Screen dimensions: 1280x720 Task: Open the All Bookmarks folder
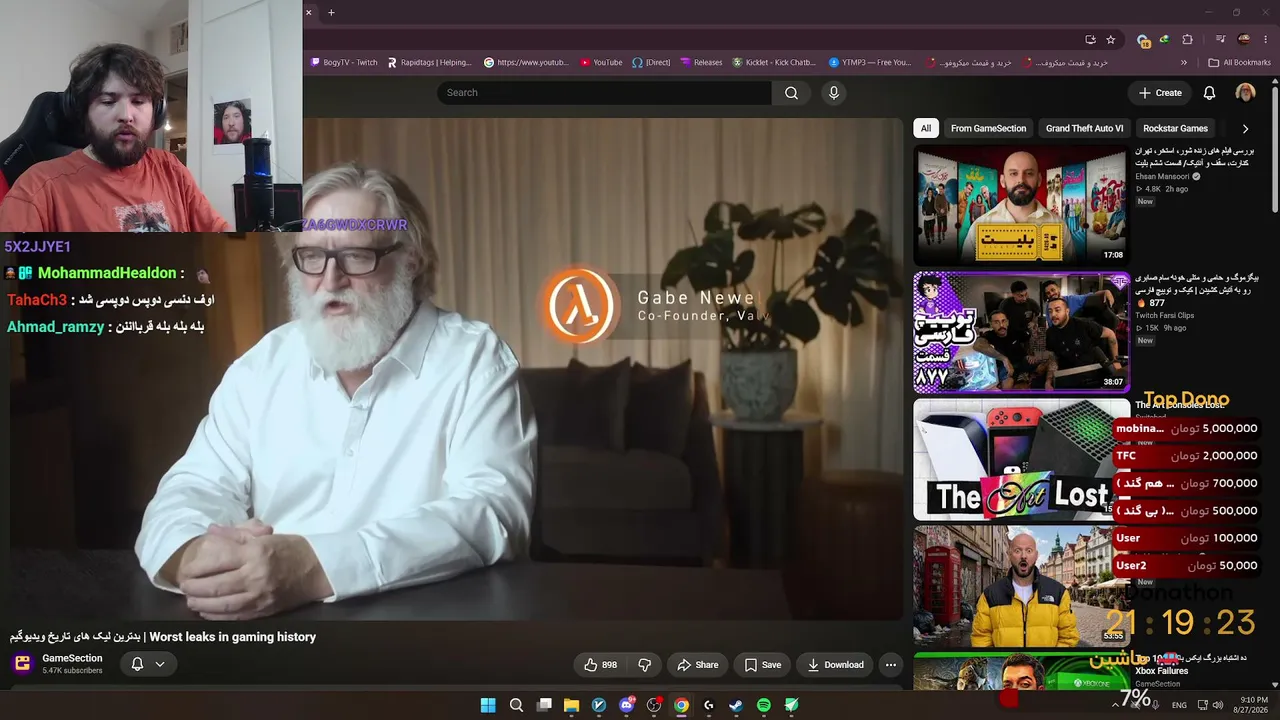click(x=1239, y=62)
